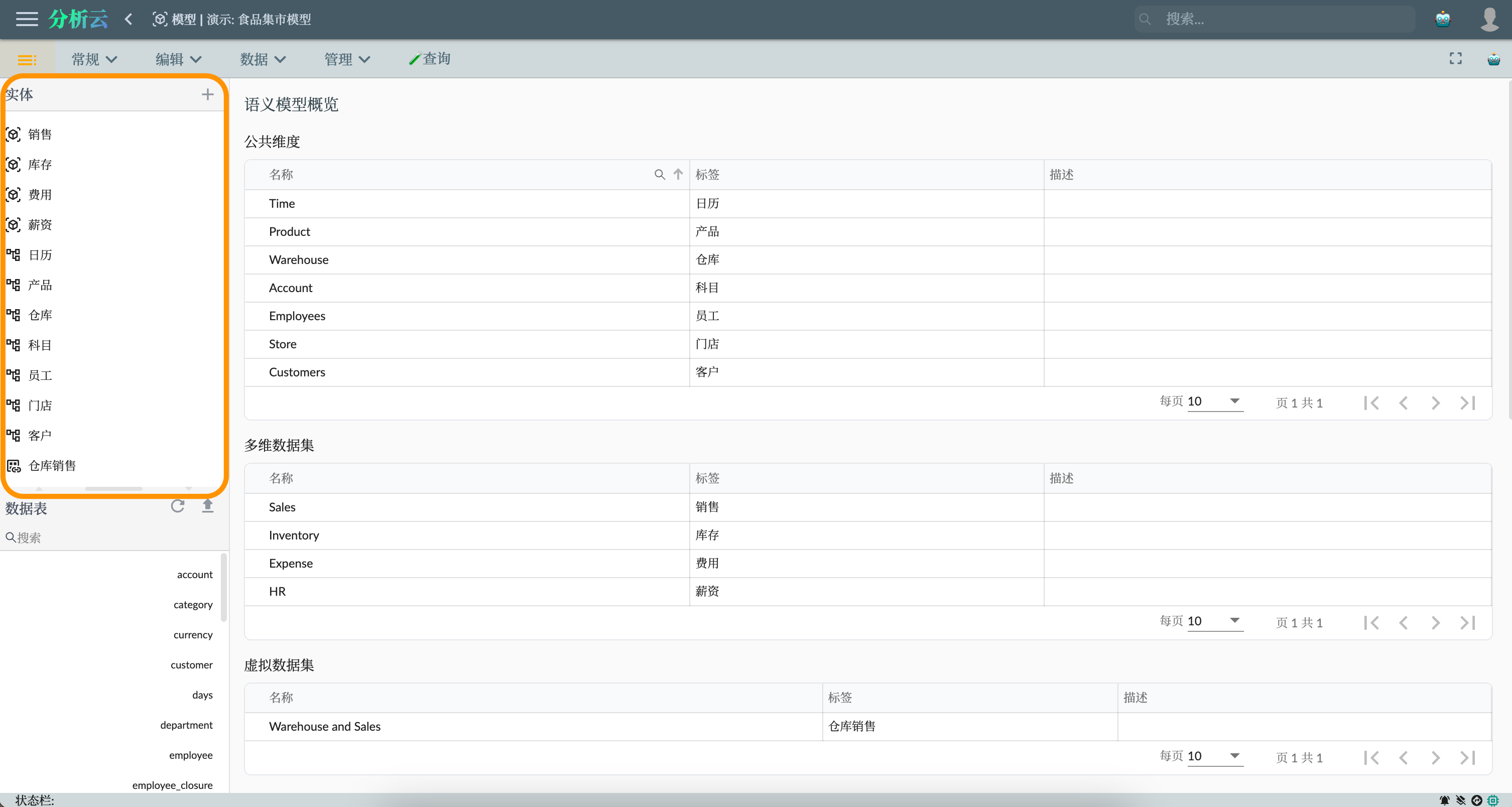1512x807 pixels.
Task: Open the 管理 menu
Action: click(x=347, y=59)
